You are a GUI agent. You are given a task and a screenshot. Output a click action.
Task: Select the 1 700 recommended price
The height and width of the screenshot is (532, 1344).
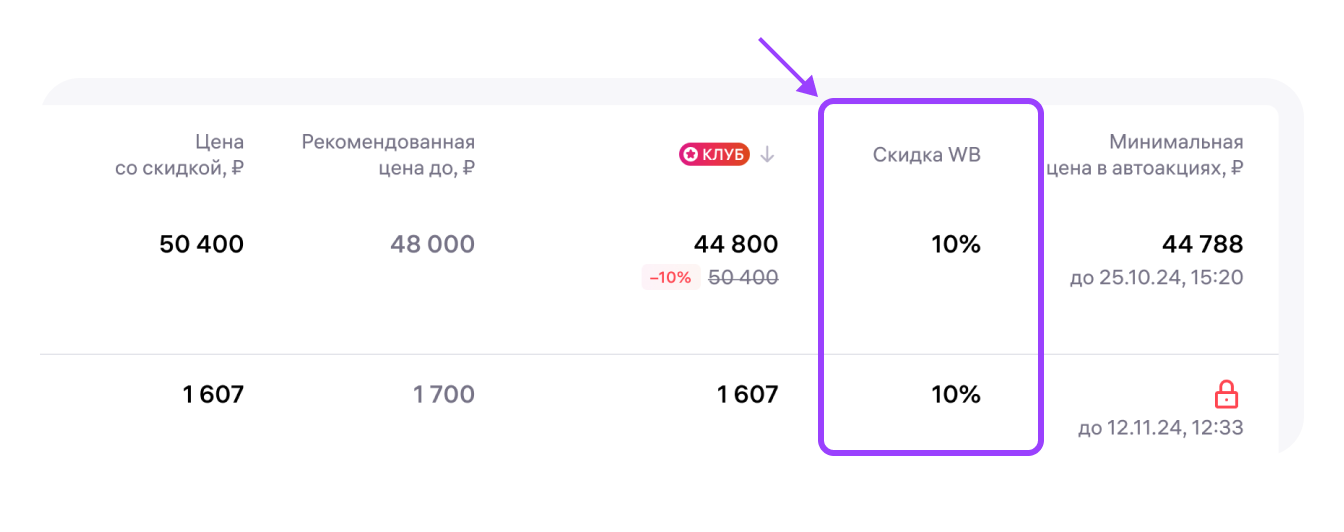443,395
